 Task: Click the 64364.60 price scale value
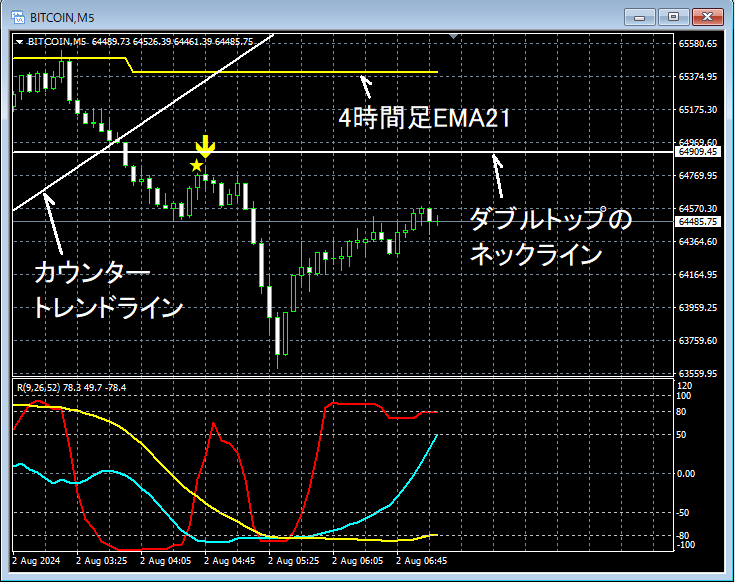coord(698,241)
